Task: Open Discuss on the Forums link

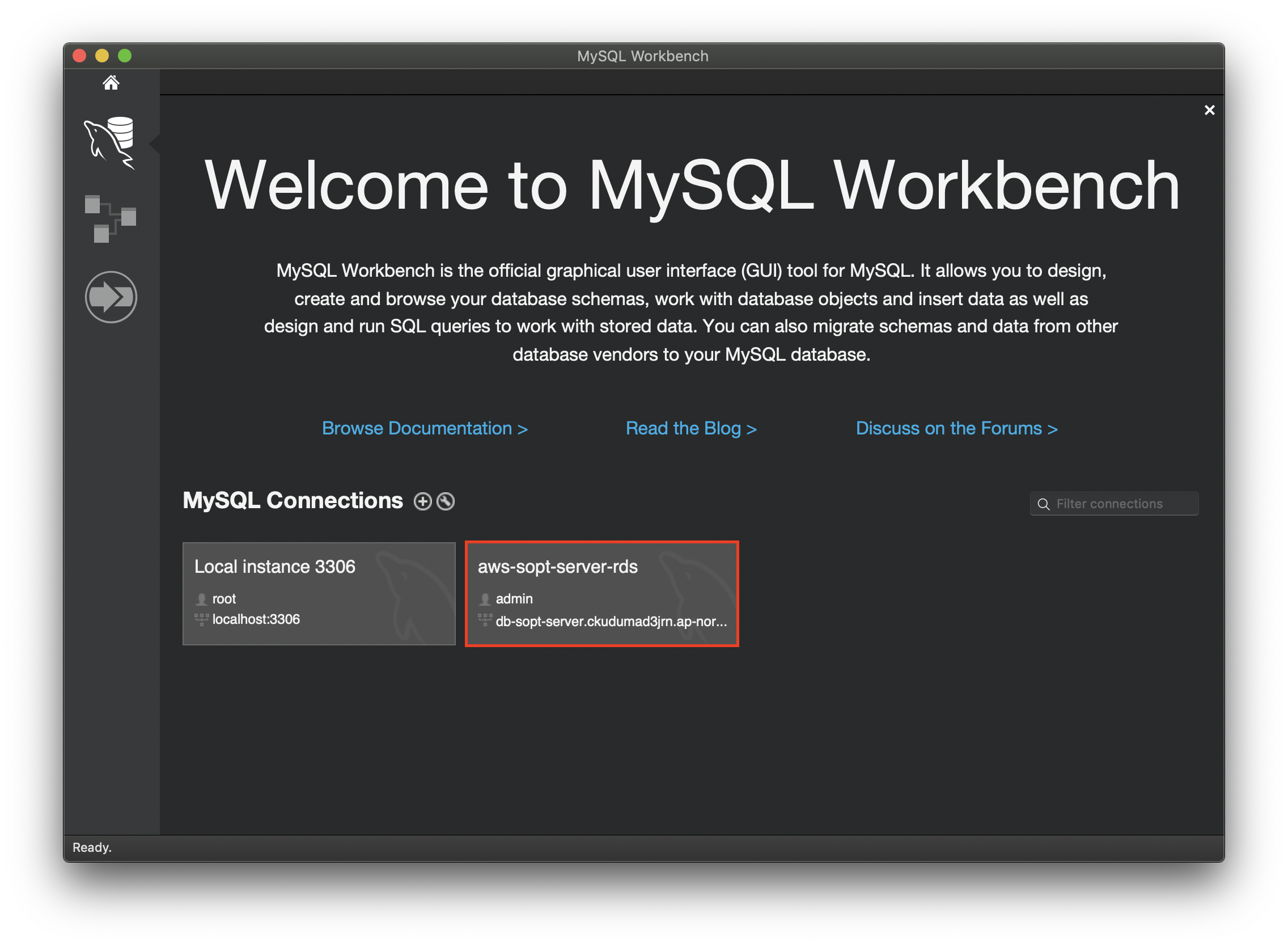Action: coord(956,428)
